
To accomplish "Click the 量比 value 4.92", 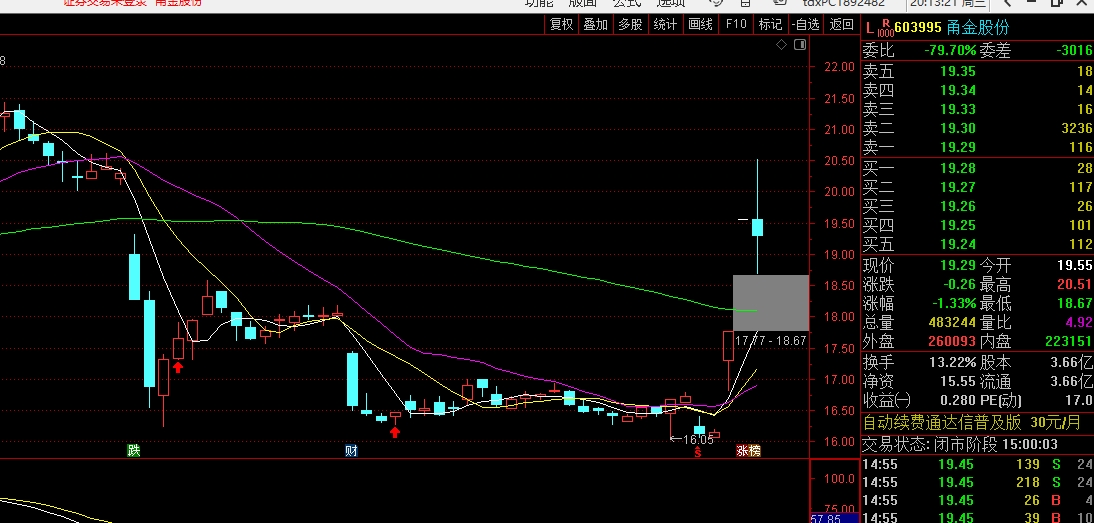I will click(x=1078, y=323).
